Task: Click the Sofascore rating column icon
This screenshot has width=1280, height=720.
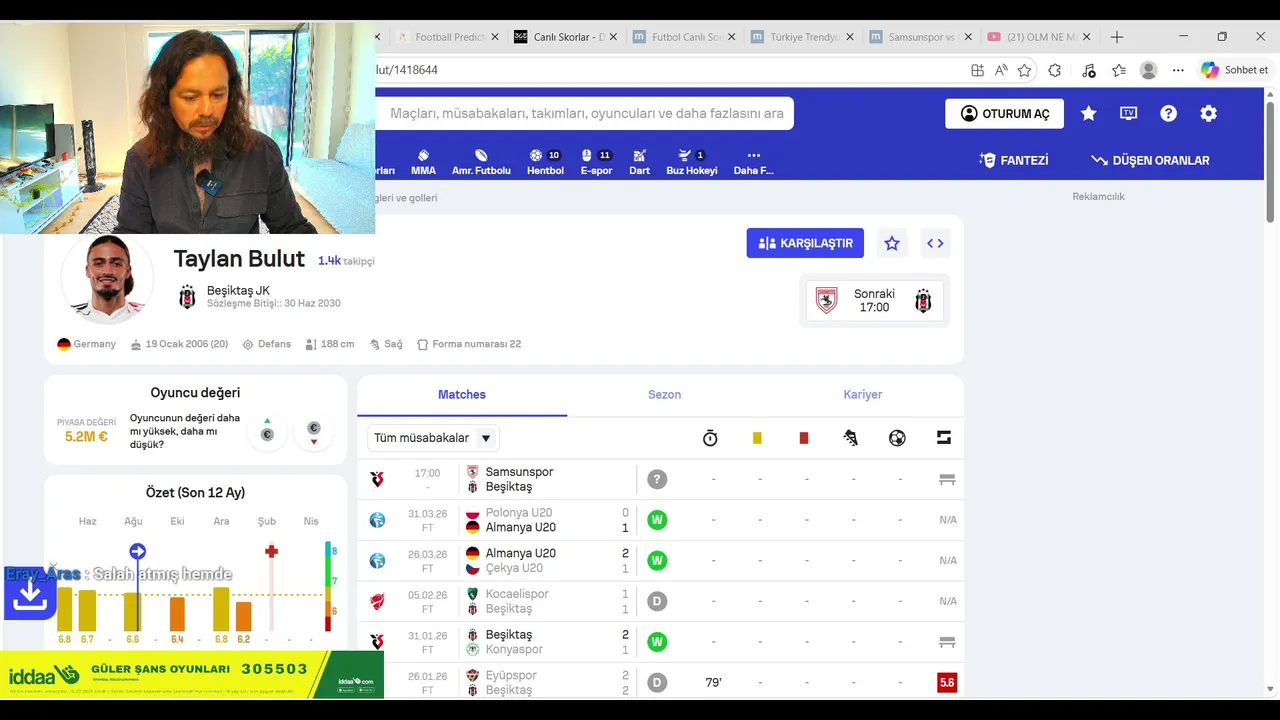Action: tap(944, 438)
